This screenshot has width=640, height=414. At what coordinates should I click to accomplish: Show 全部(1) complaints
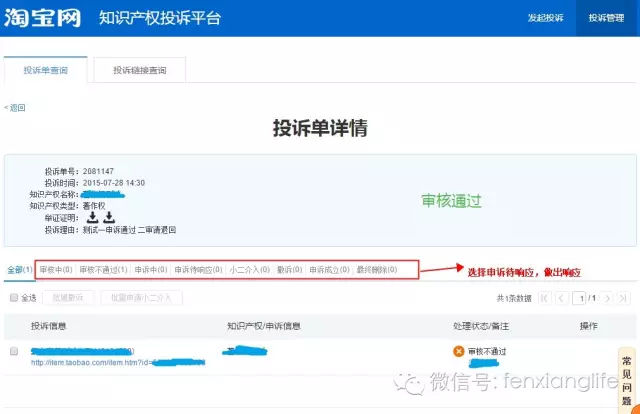tap(20, 269)
